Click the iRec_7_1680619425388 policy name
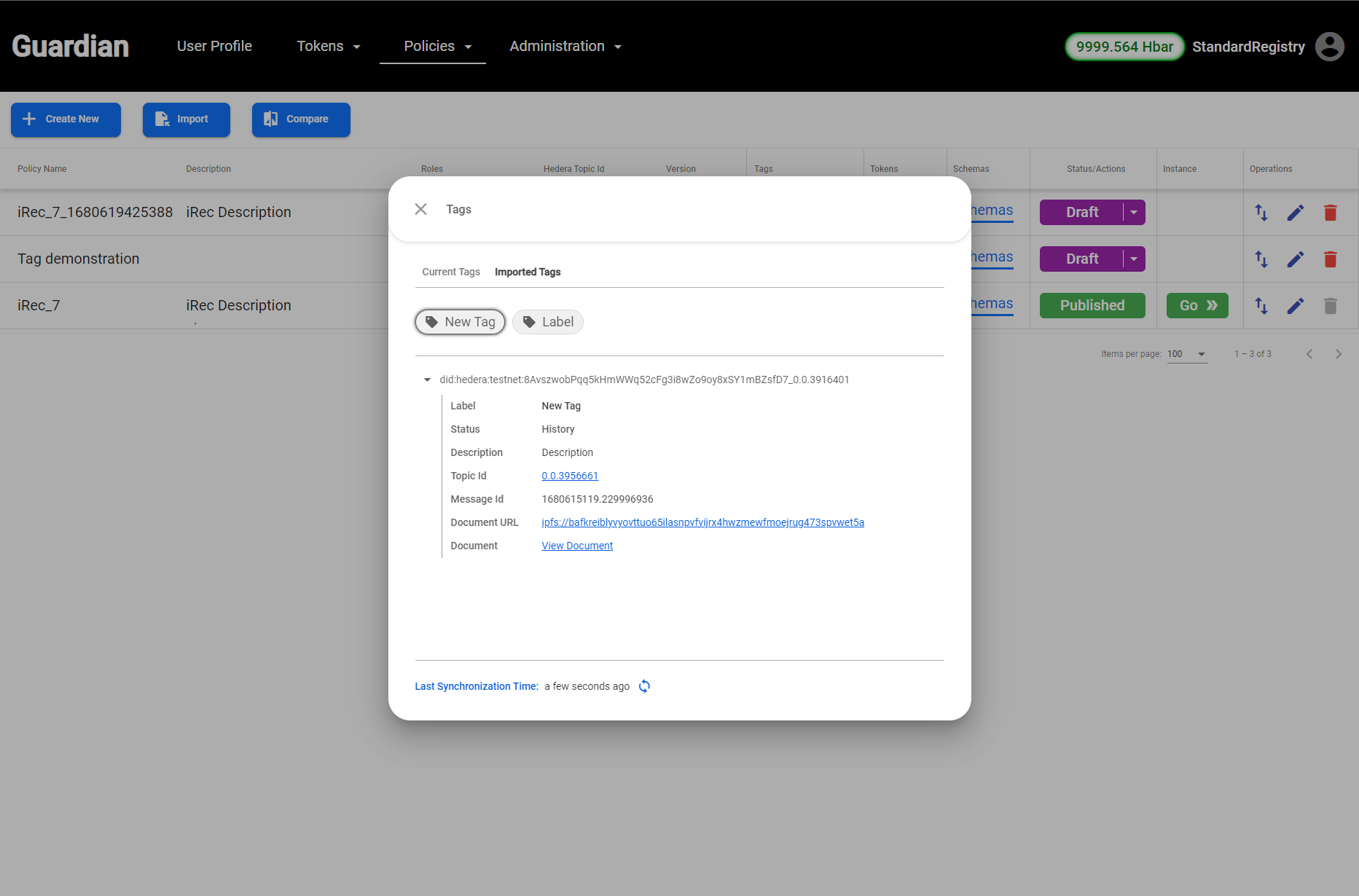 pos(95,213)
